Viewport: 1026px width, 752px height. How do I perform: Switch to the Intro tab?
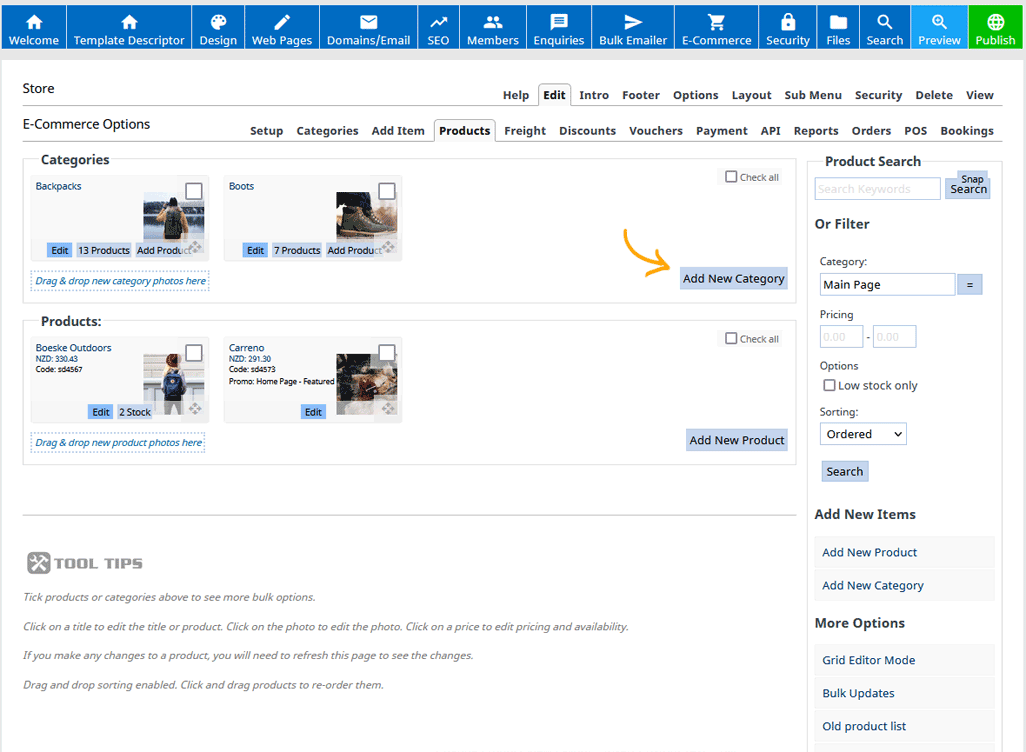[x=594, y=95]
